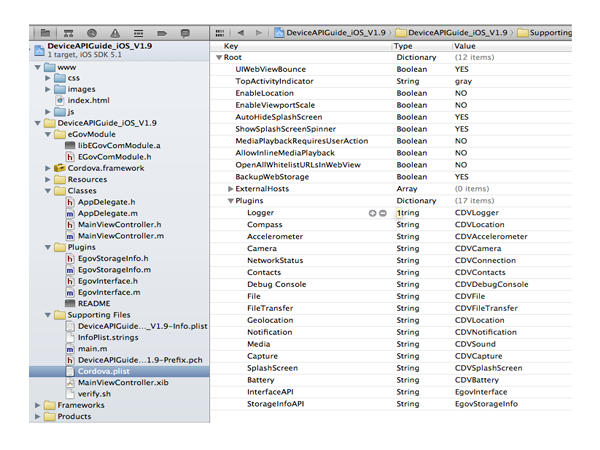Click the minus button on Logger row
This screenshot has width=600, height=450.
[x=383, y=213]
